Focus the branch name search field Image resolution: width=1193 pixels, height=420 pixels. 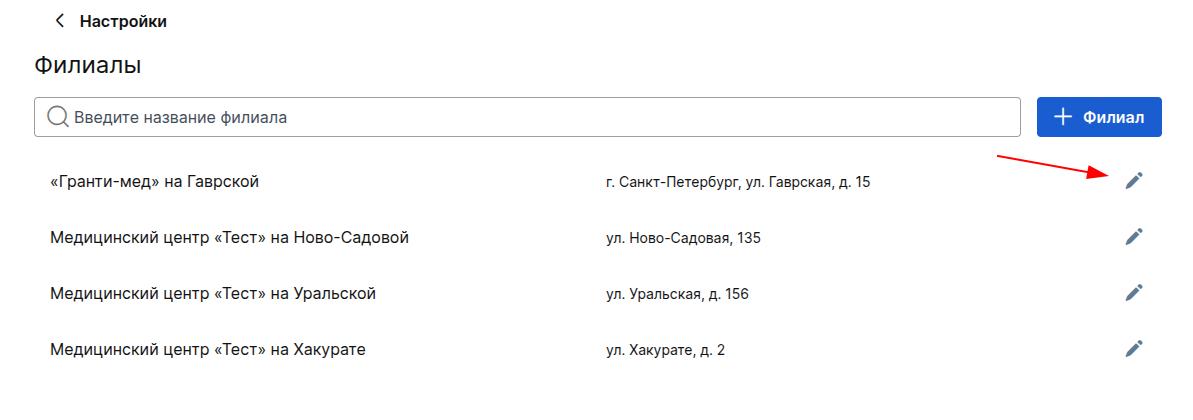[527, 116]
